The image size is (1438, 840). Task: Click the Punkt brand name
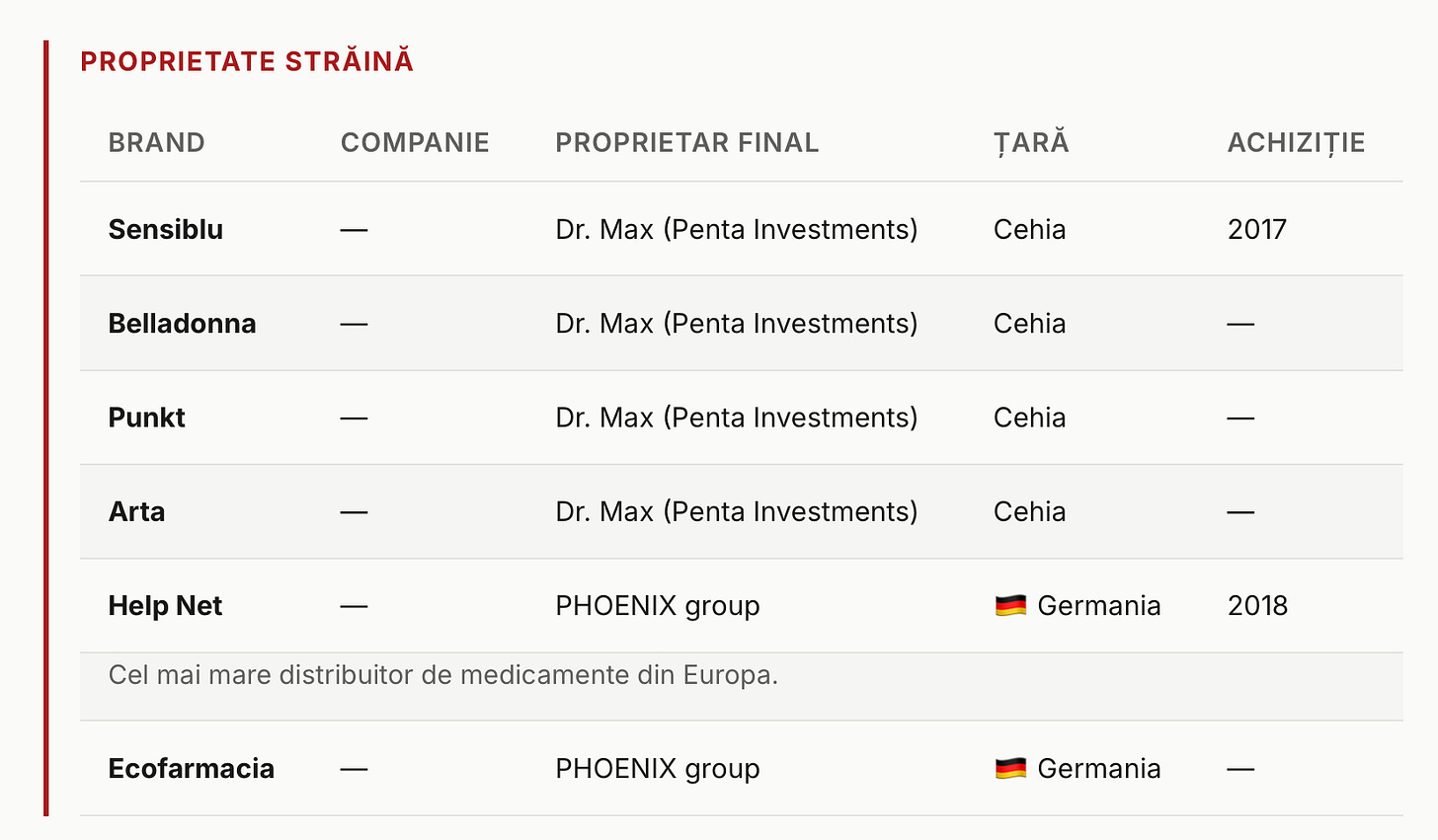click(146, 418)
